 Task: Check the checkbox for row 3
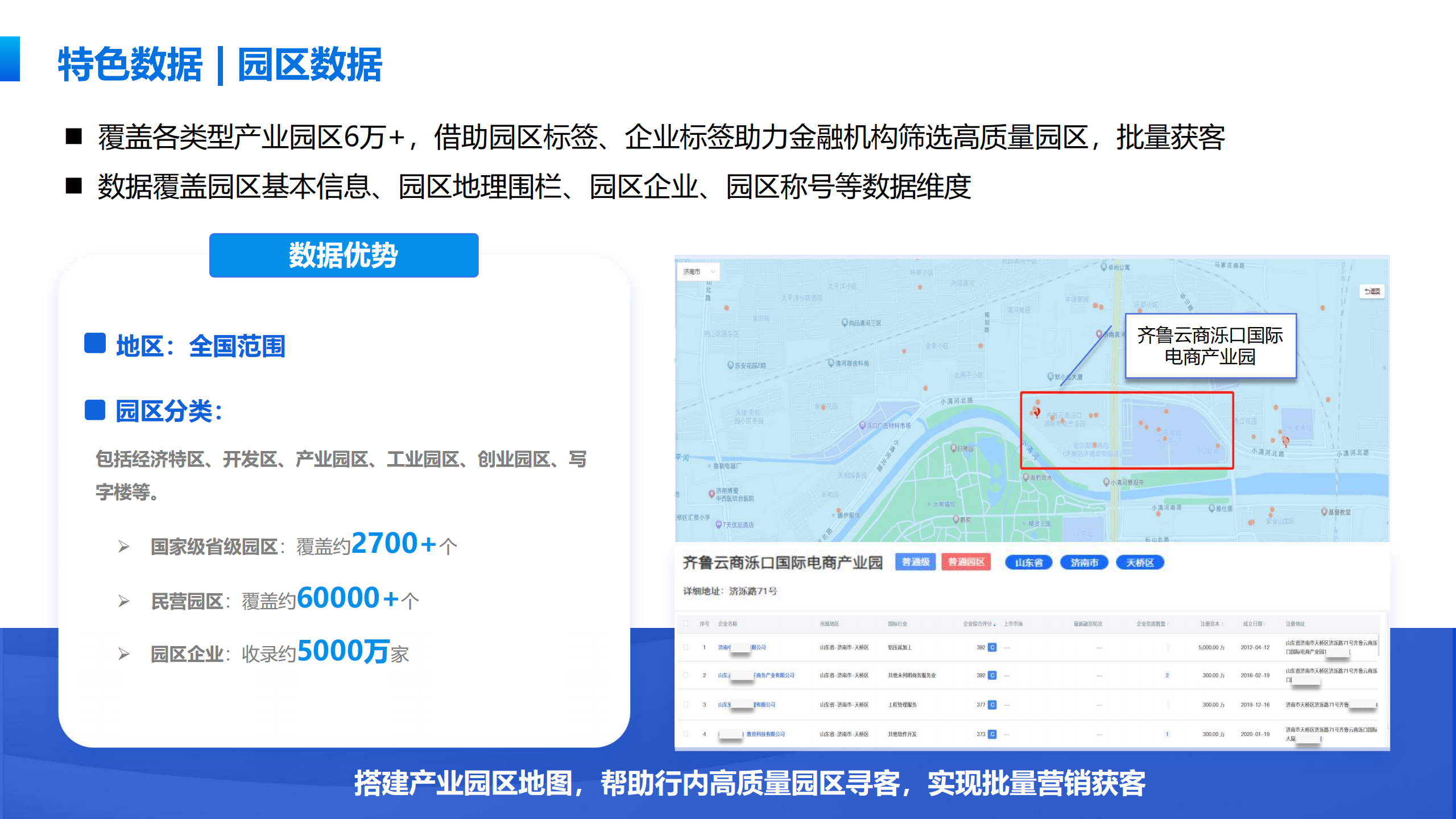click(x=686, y=705)
